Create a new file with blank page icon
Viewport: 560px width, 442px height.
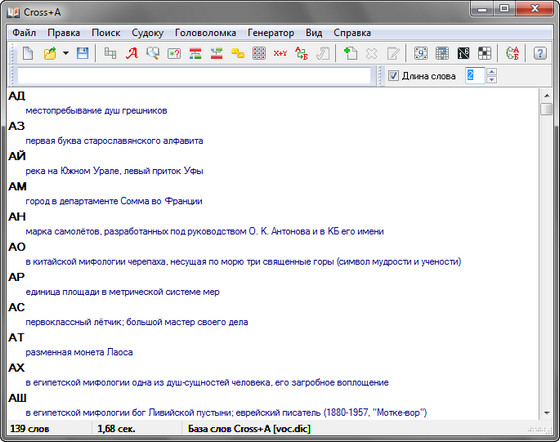pos(28,54)
